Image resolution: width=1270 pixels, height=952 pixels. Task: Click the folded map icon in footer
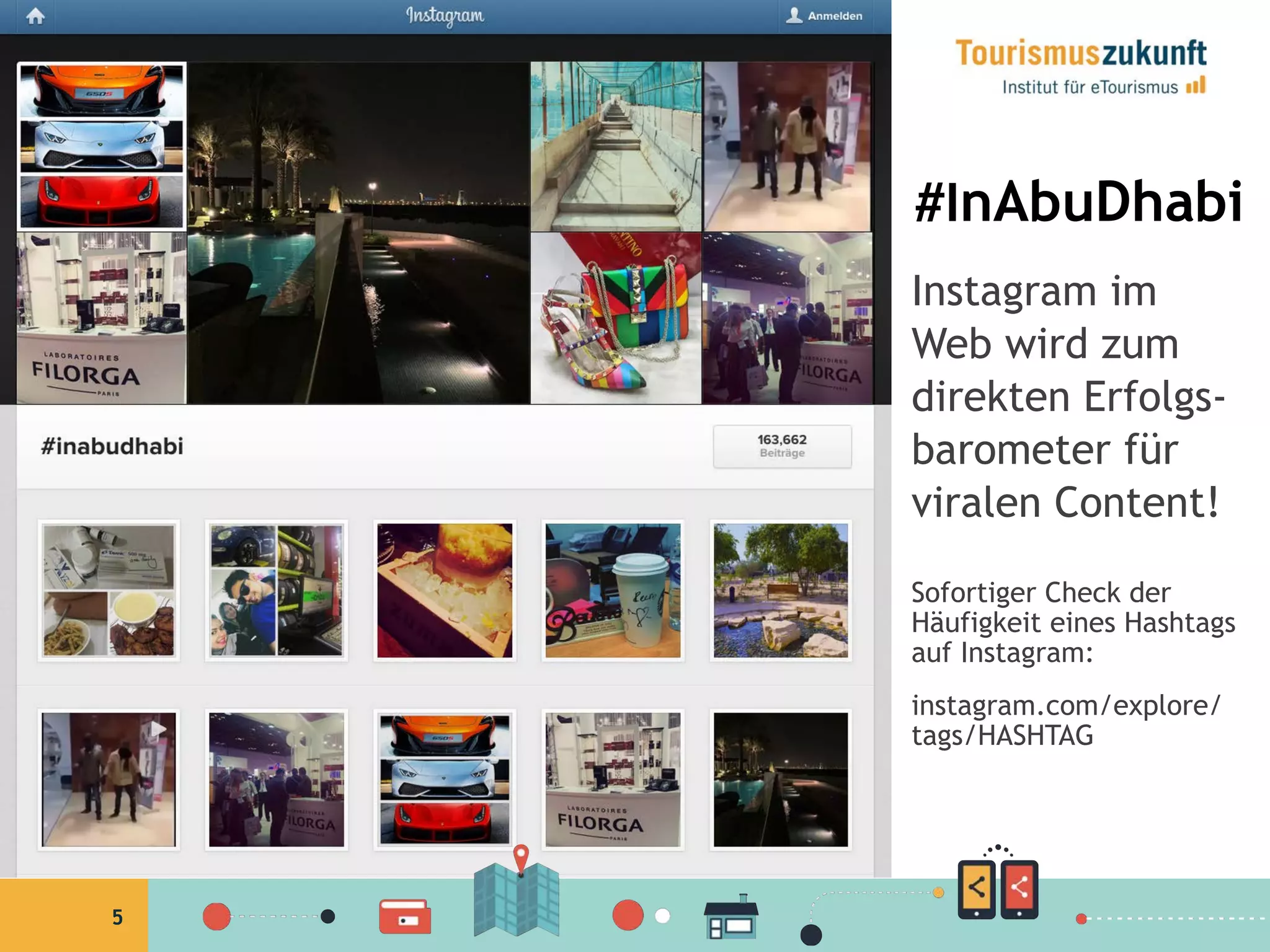(x=516, y=900)
